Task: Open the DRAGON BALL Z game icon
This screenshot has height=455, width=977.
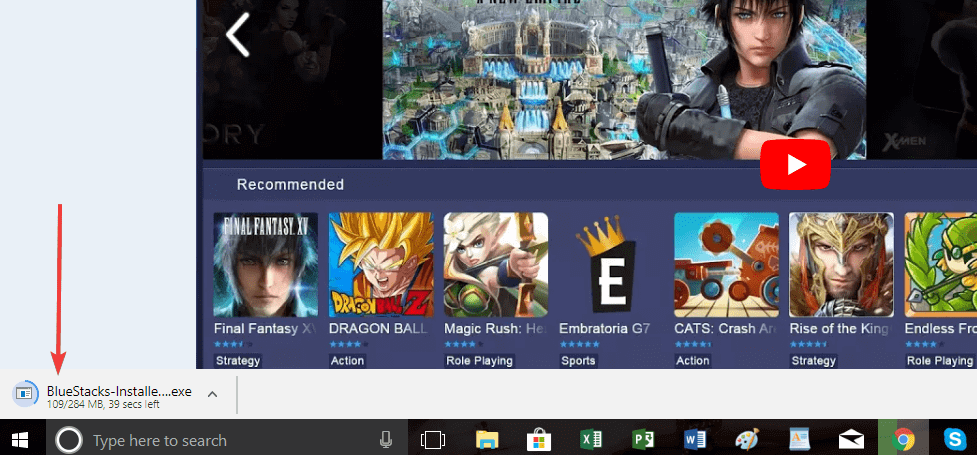Action: [381, 265]
